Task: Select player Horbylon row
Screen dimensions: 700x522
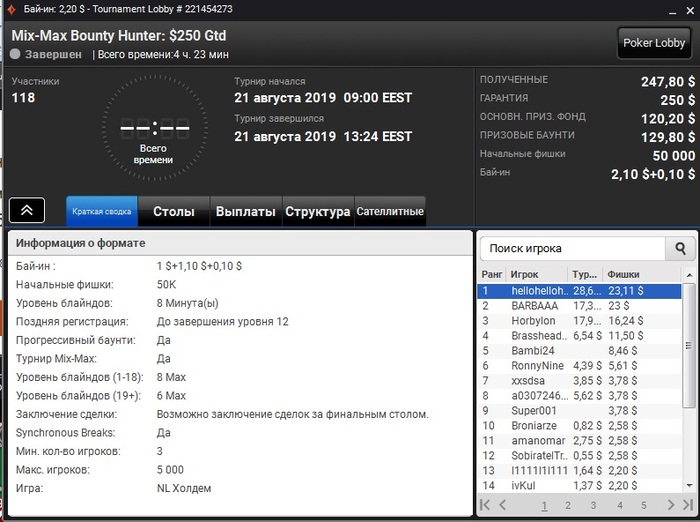Action: [579, 321]
